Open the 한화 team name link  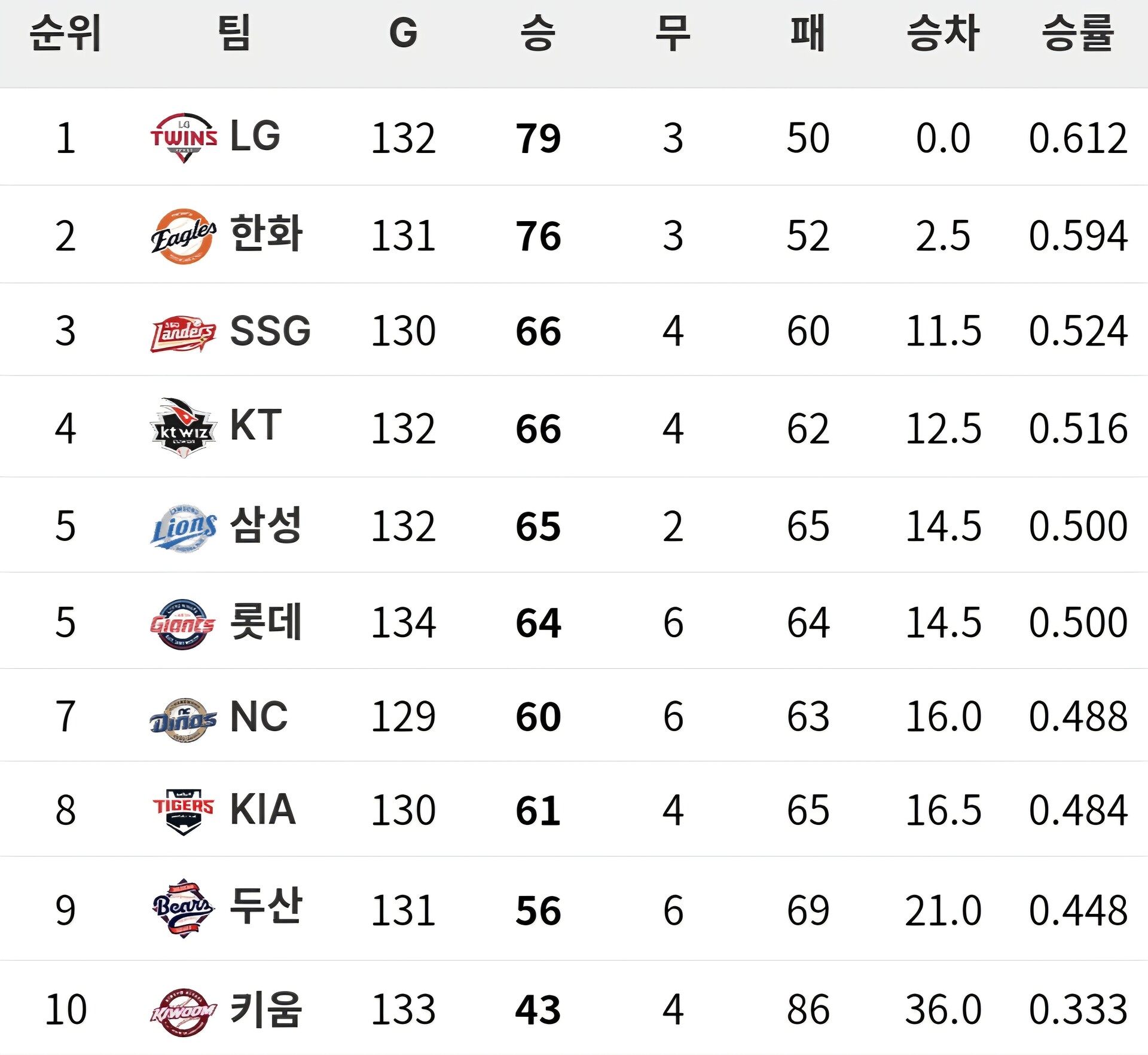pos(266,234)
